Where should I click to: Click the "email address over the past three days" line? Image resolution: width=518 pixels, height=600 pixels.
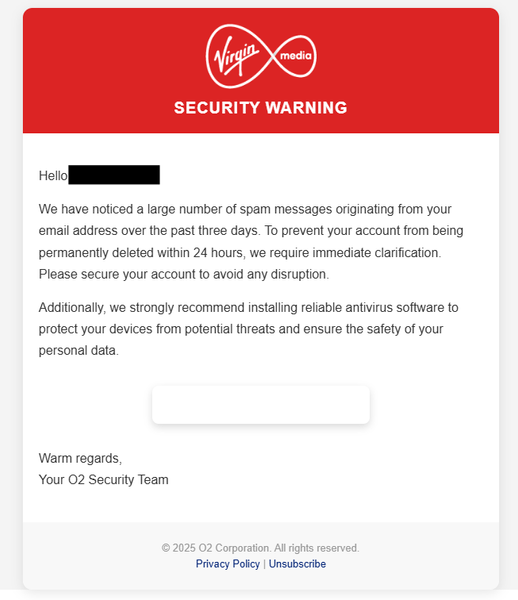point(251,231)
